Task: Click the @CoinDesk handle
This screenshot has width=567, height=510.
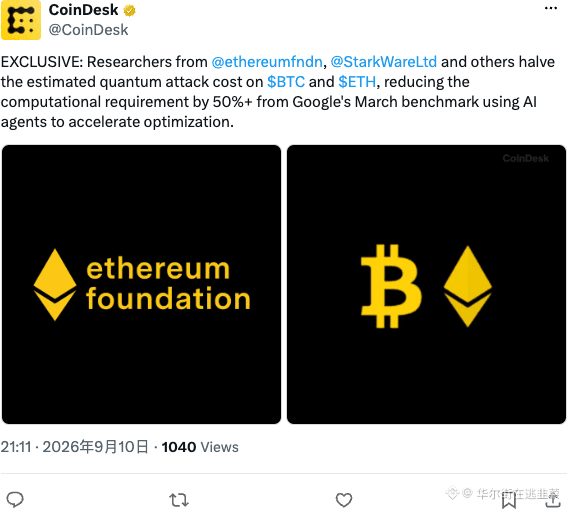Action: pos(88,30)
